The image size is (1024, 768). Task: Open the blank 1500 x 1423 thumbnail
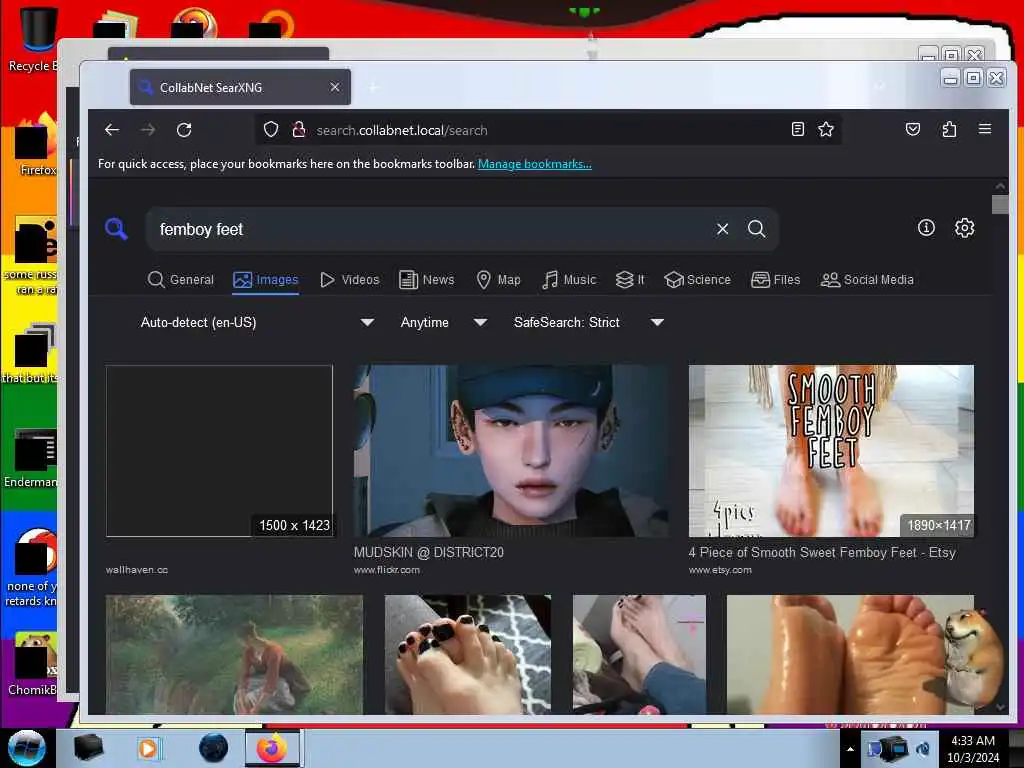pyautogui.click(x=219, y=451)
